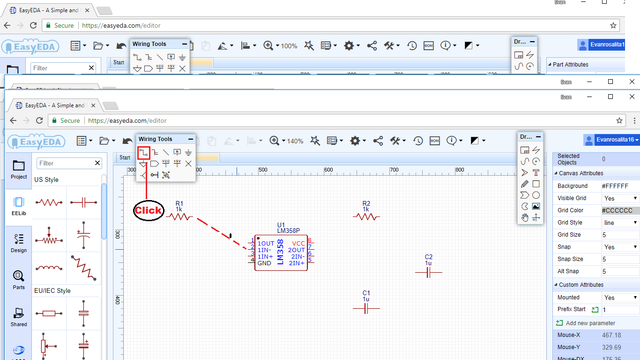640x360 pixels.
Task: Open the EELib sidebar panel
Action: [19, 206]
